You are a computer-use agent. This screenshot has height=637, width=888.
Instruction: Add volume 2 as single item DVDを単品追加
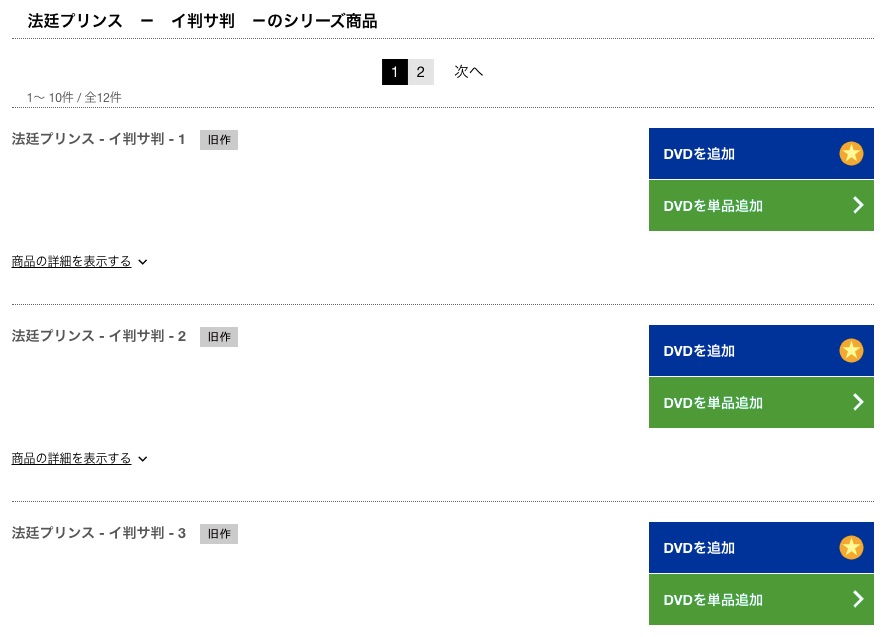(761, 403)
